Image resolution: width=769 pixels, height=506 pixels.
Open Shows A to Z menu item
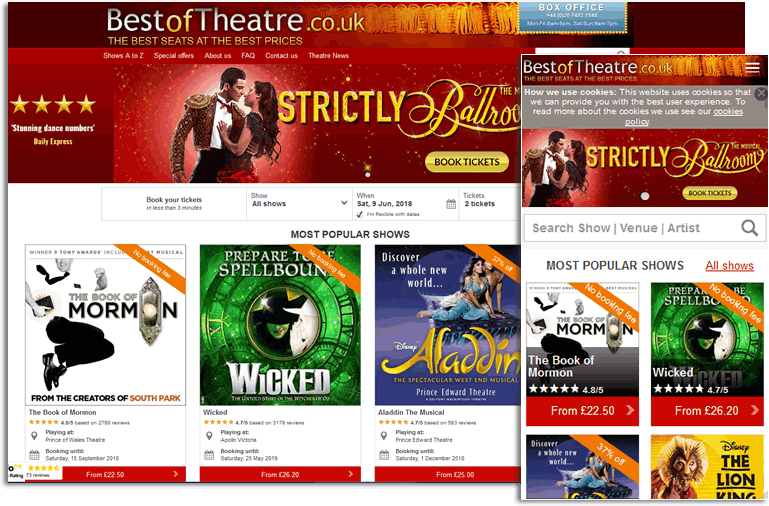tap(123, 55)
